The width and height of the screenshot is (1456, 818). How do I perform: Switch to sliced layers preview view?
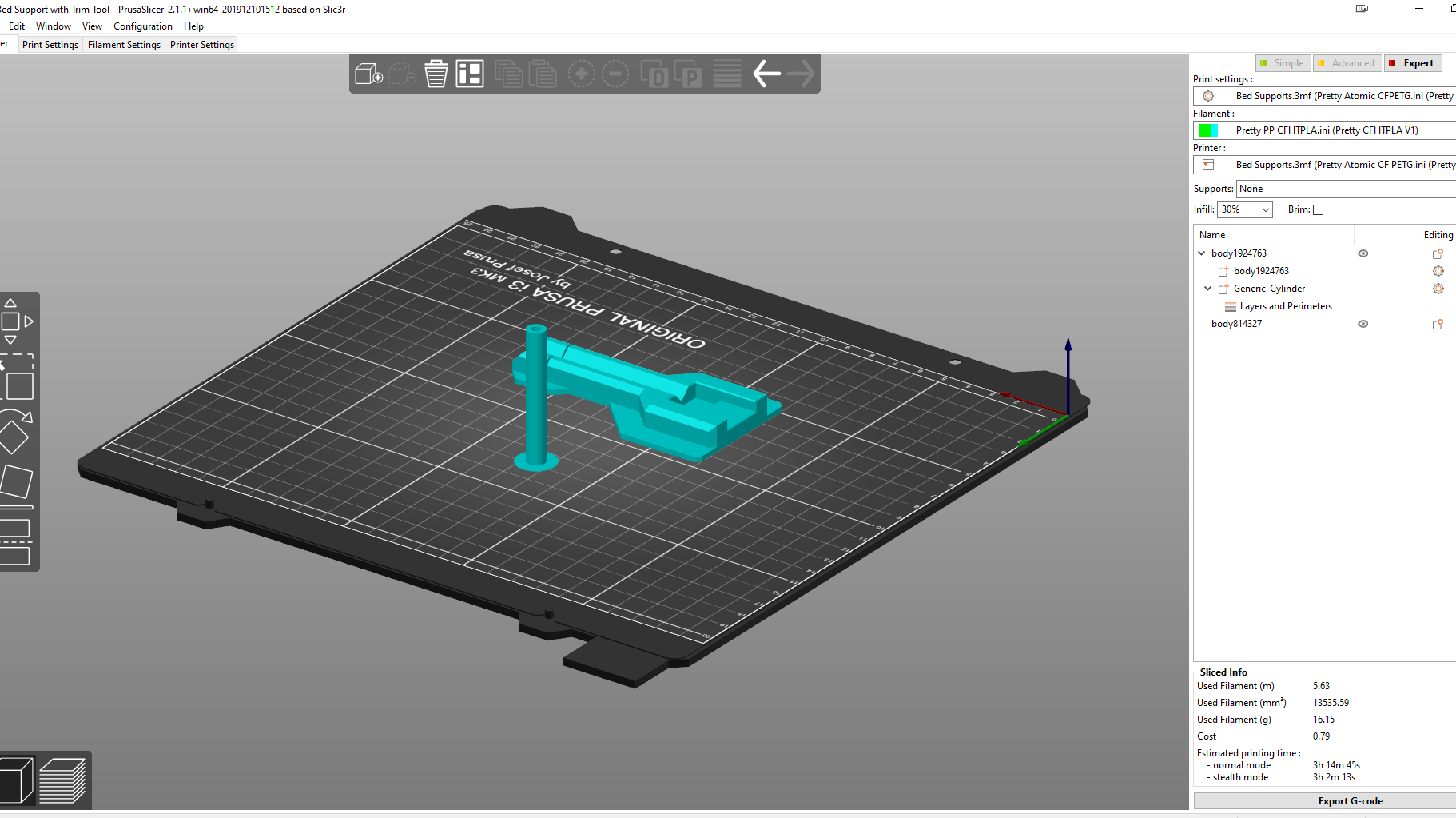coord(62,780)
